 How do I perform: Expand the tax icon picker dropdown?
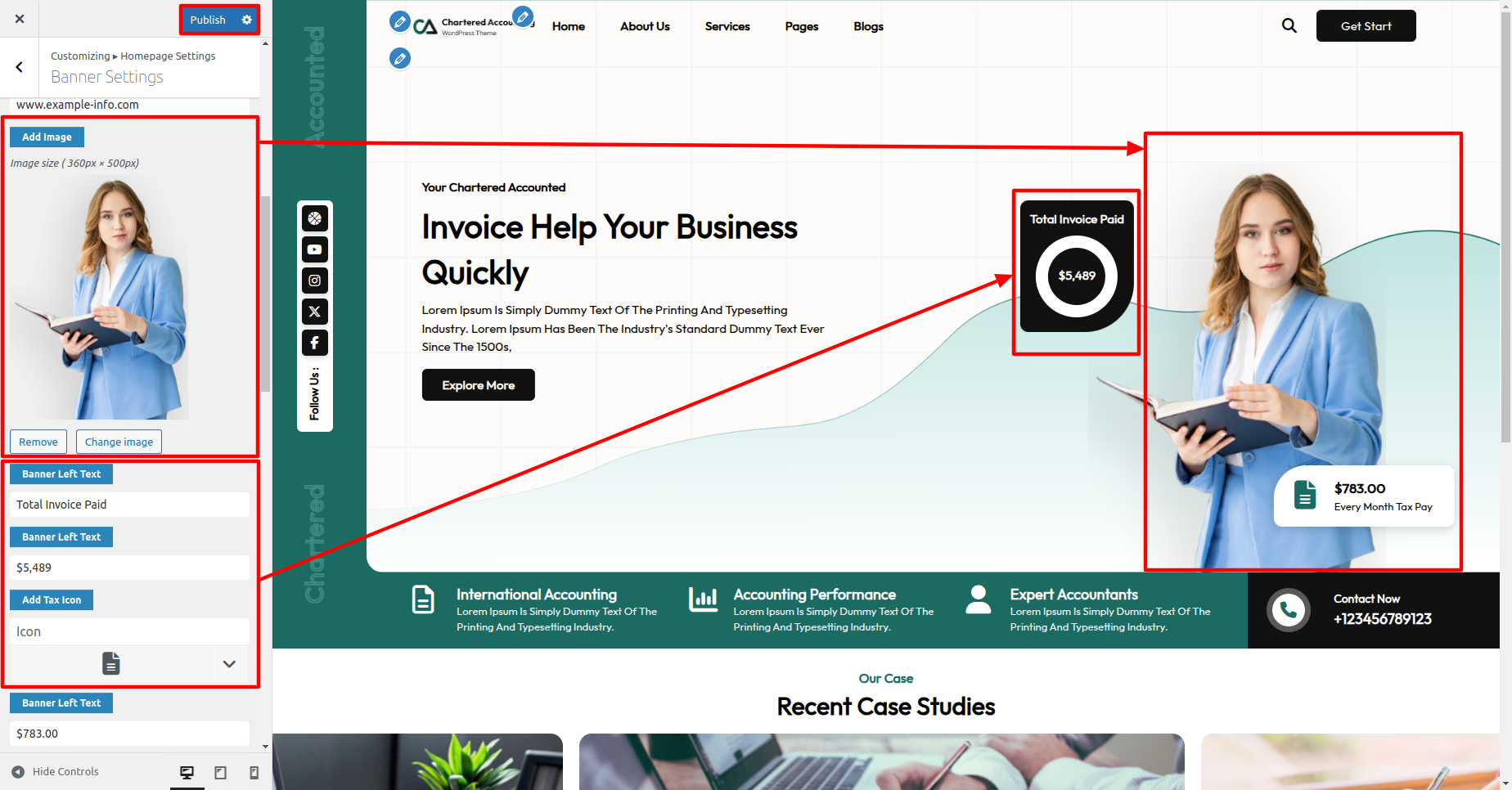click(229, 664)
